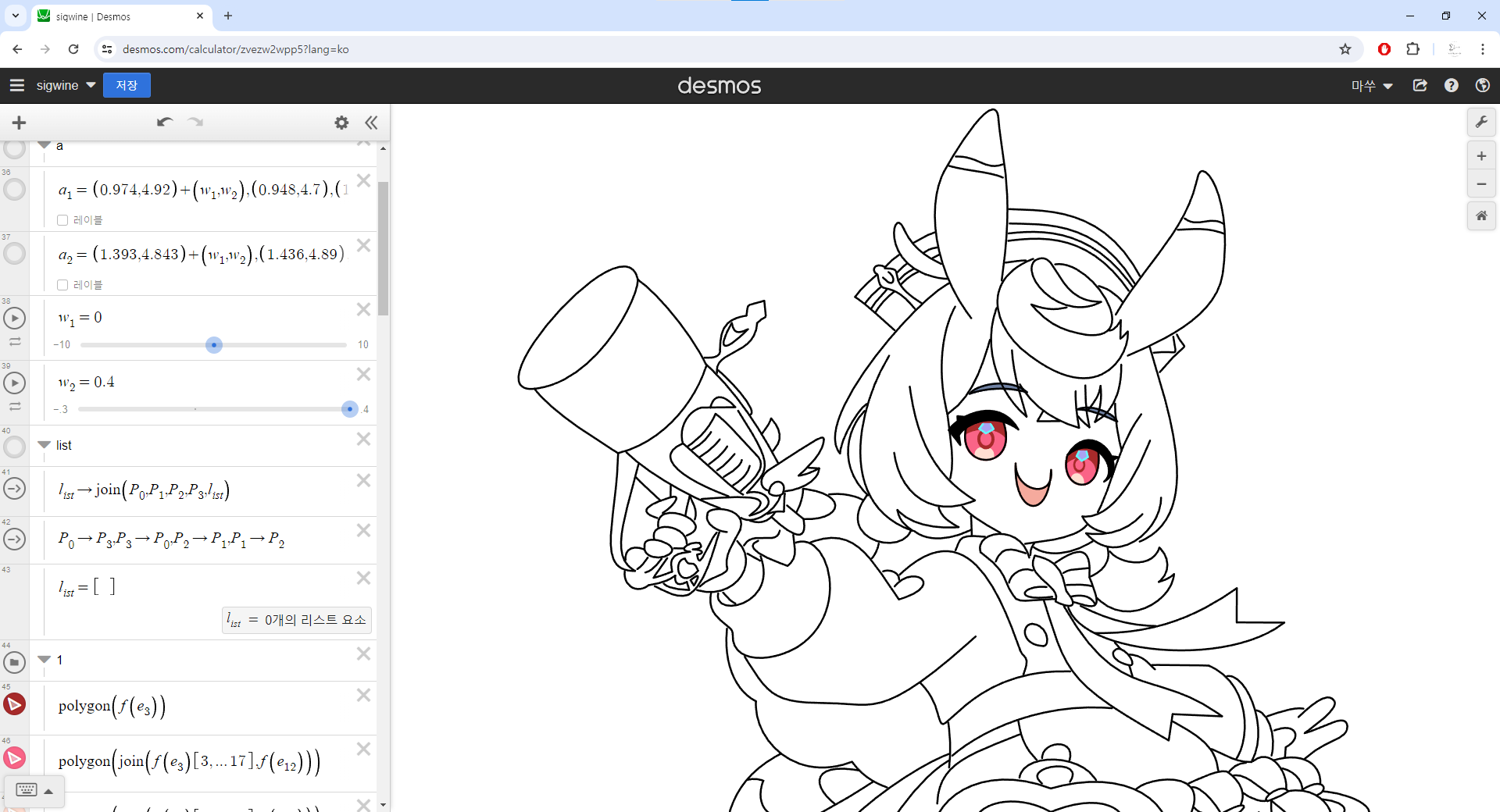
Task: Collapse the expression list panel
Action: tap(371, 123)
